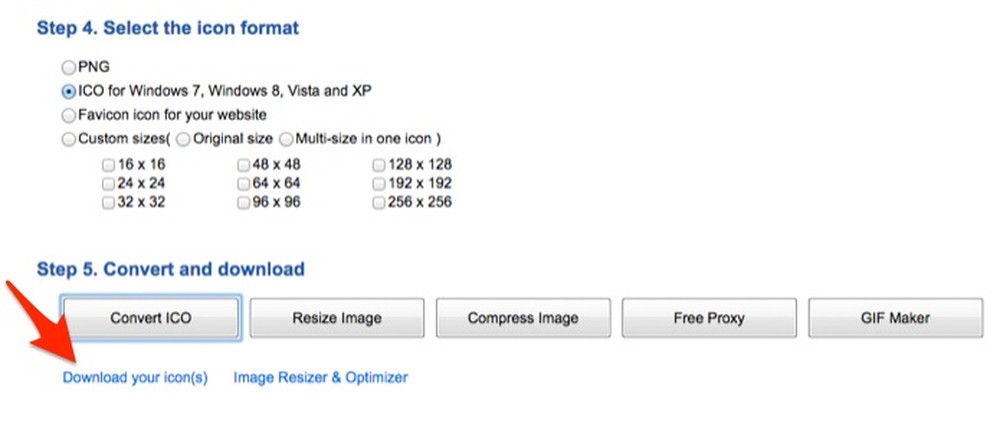
Task: Check the 16 x 16 size box
Action: pyautogui.click(x=108, y=165)
